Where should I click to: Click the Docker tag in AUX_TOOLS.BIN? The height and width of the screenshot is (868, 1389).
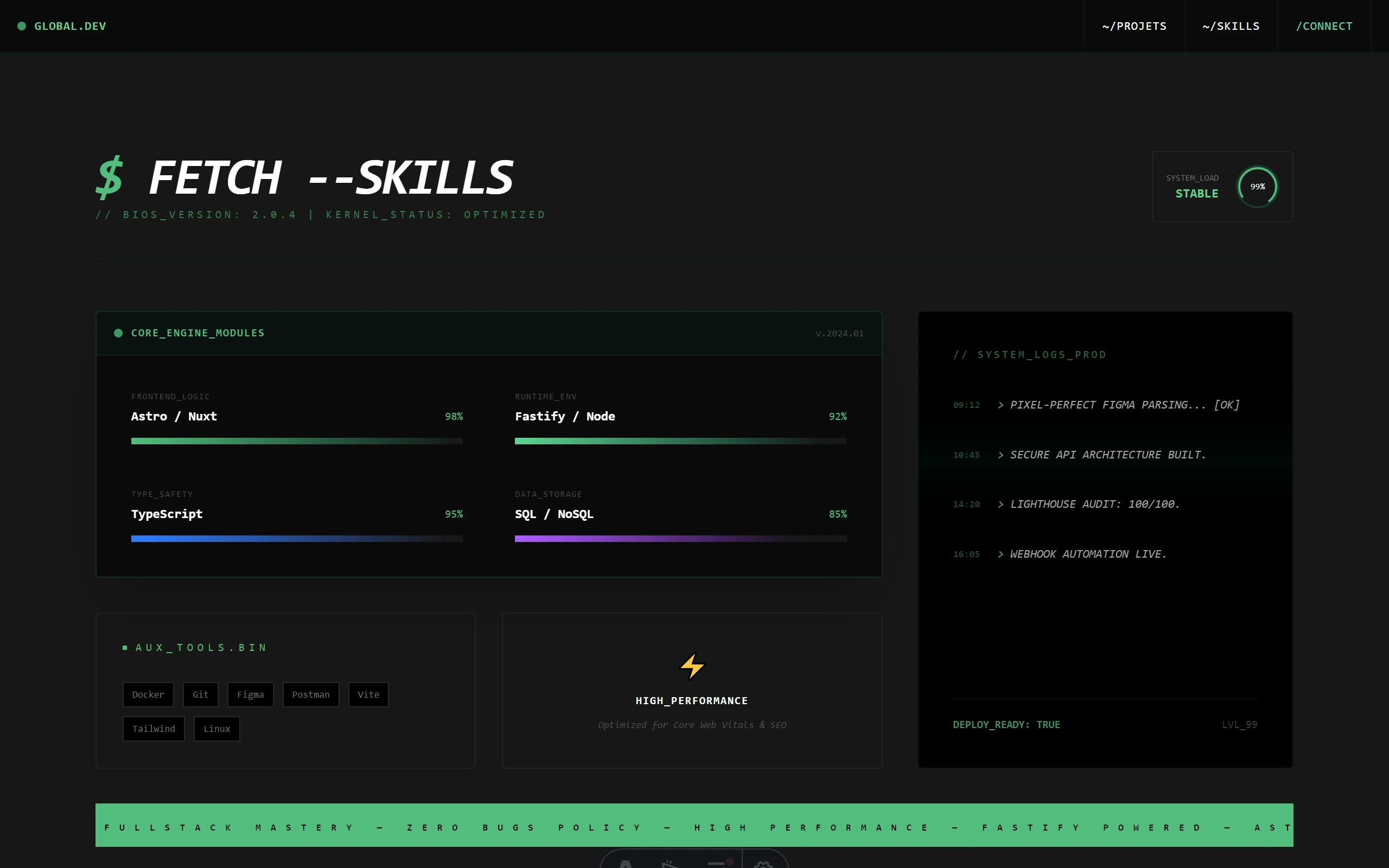coord(148,694)
